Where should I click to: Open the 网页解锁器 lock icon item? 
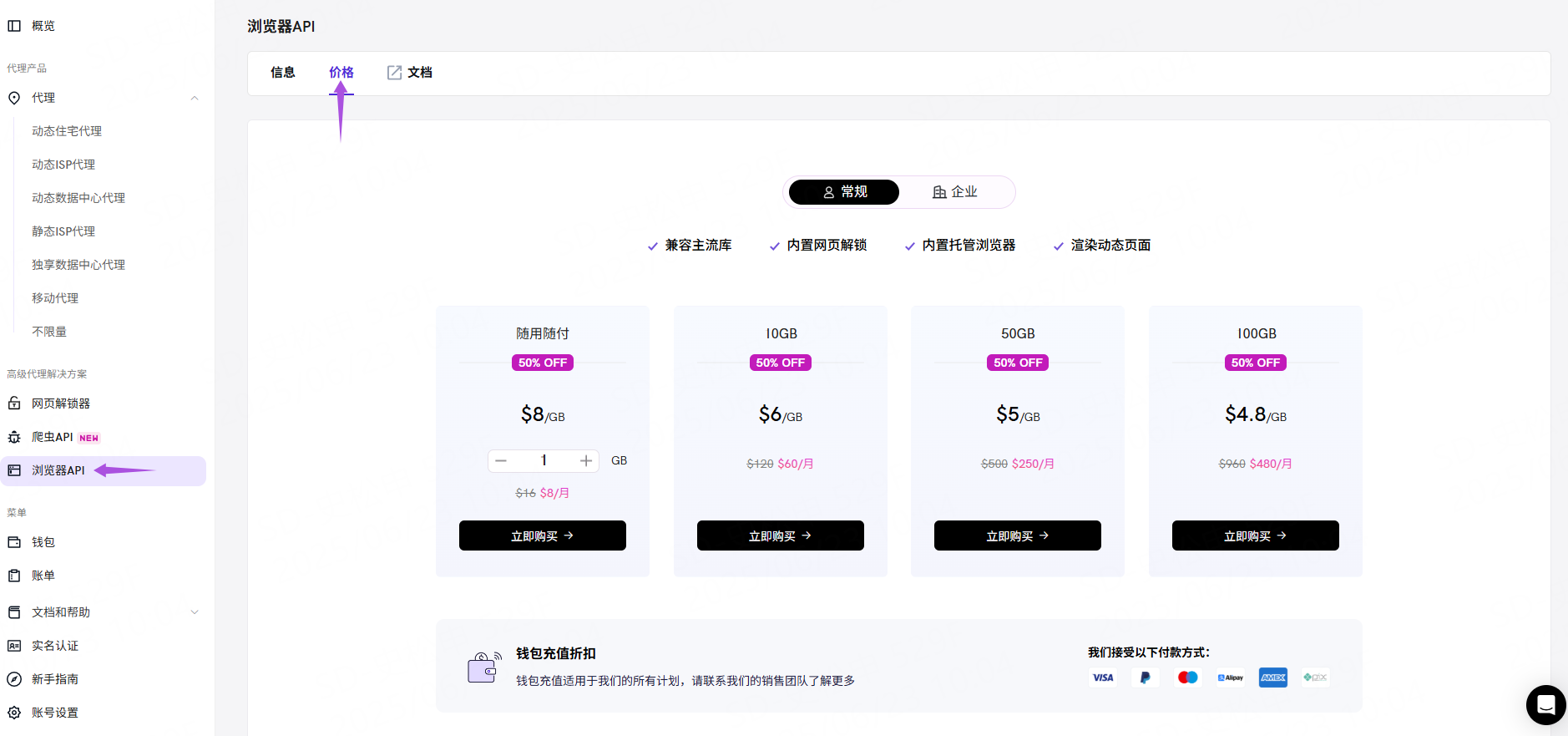pyautogui.click(x=14, y=404)
